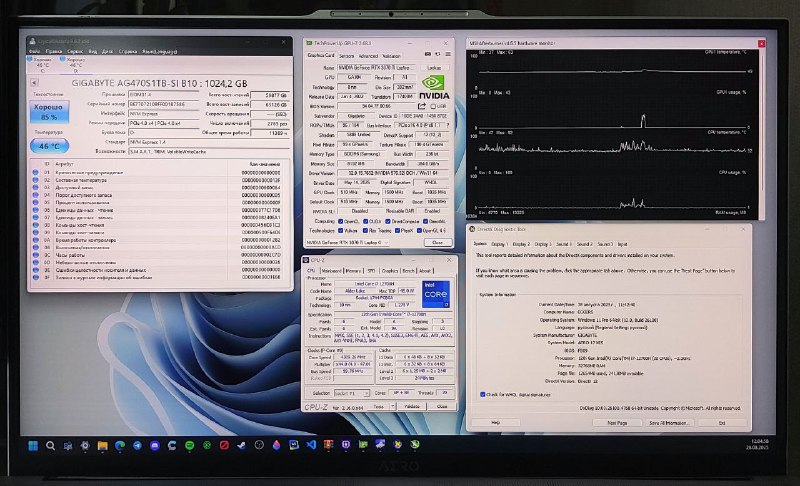The width and height of the screenshot is (800, 486).
Task: Toggle the Ray Tracing checkbox in GPU-Z
Action: [x=365, y=231]
